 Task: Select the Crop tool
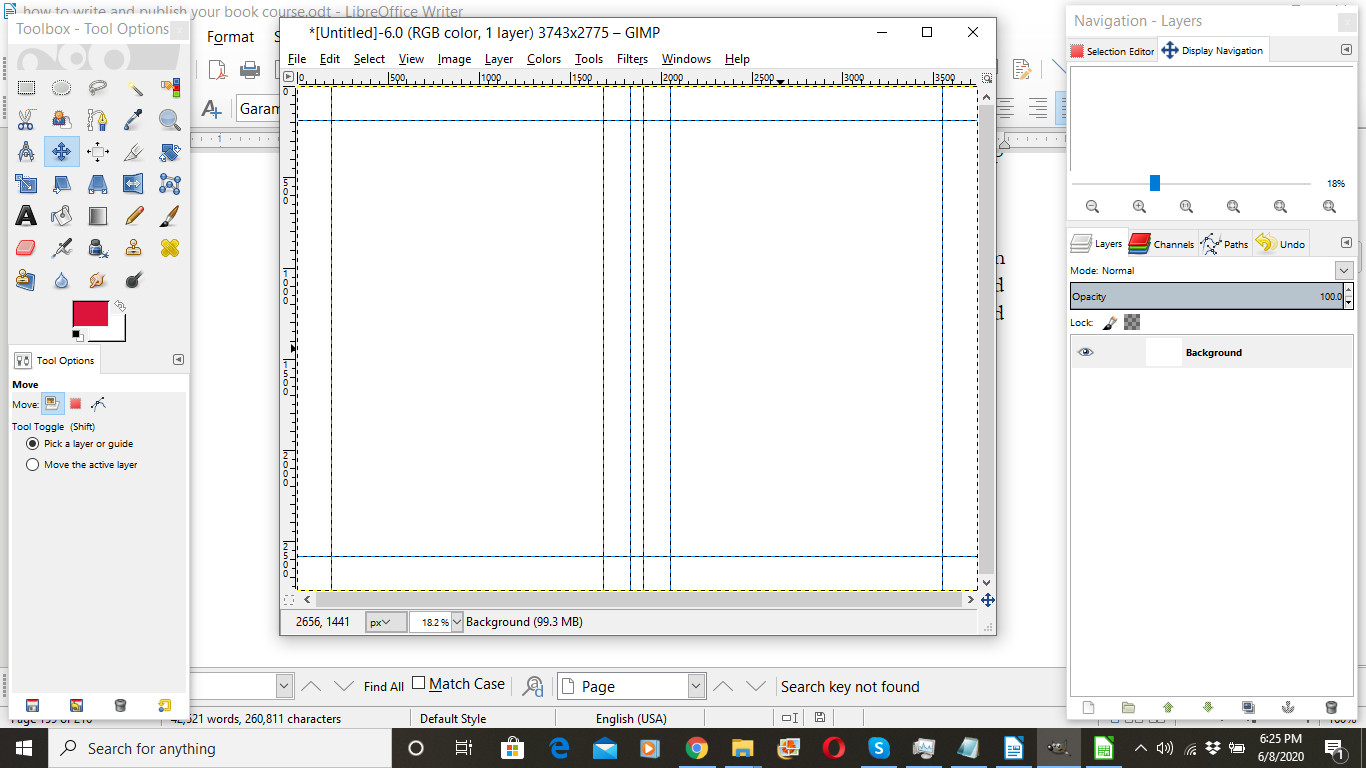(x=134, y=152)
